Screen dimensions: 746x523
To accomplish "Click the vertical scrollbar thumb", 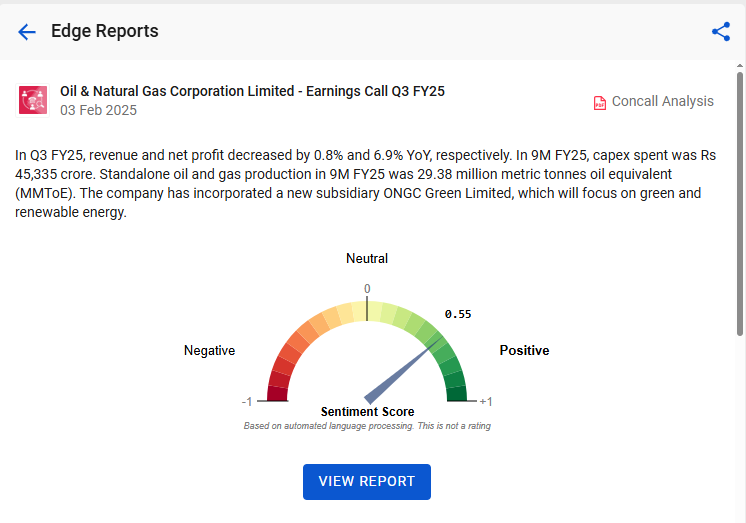I will click(739, 204).
